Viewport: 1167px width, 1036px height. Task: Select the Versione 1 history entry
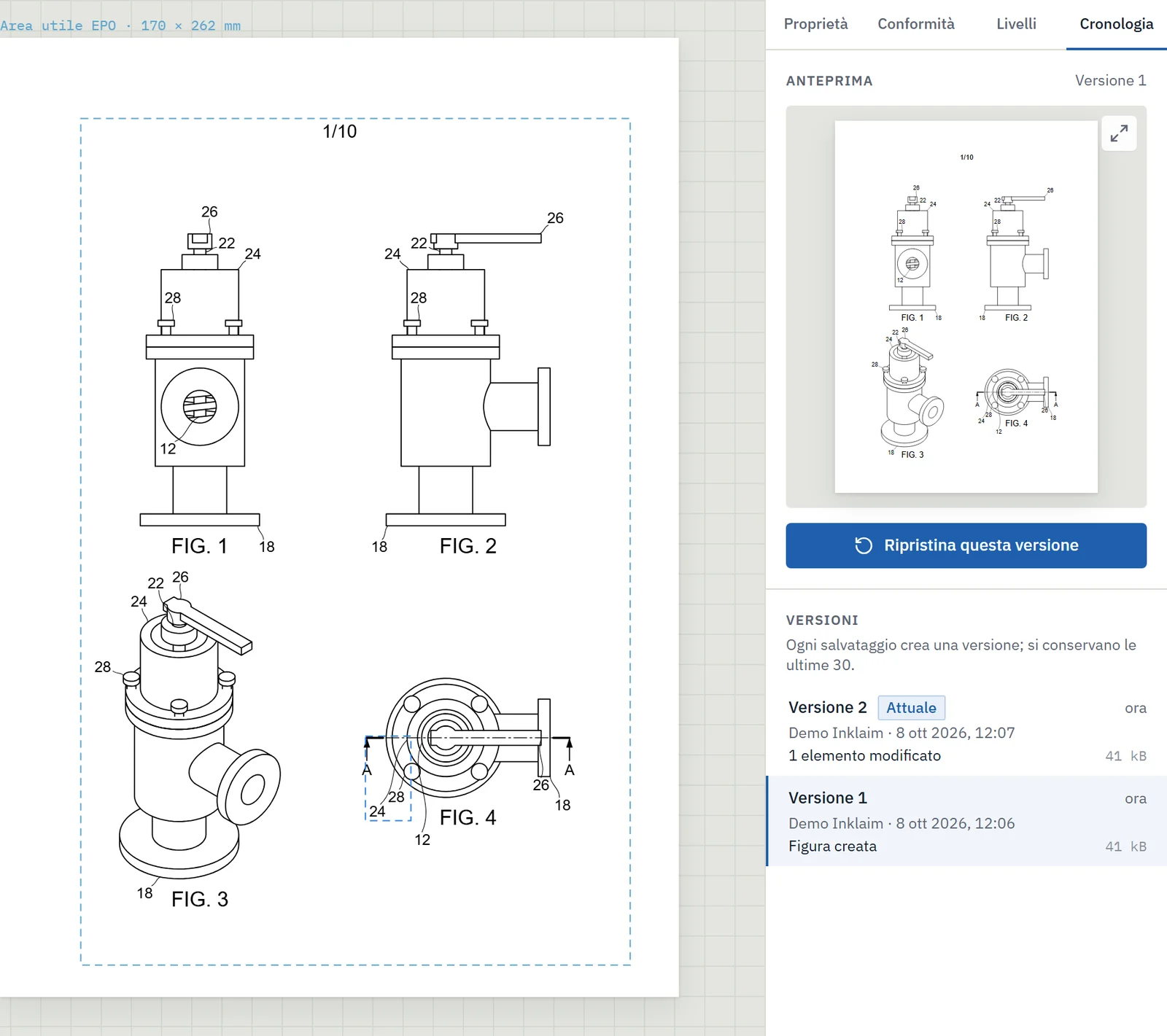coord(967,821)
